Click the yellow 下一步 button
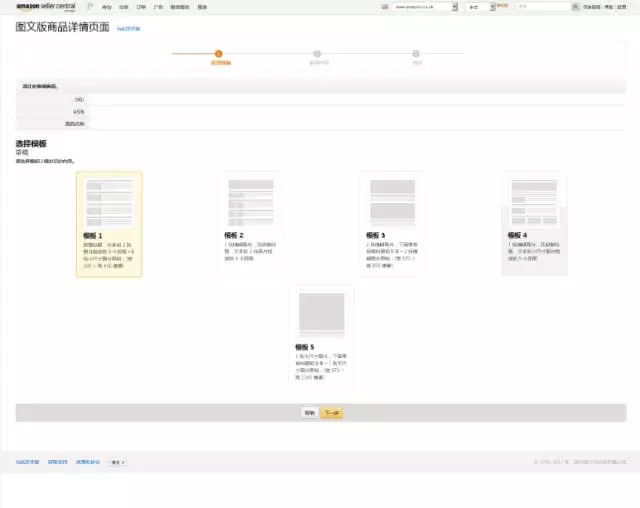The image size is (640, 508). [x=331, y=412]
